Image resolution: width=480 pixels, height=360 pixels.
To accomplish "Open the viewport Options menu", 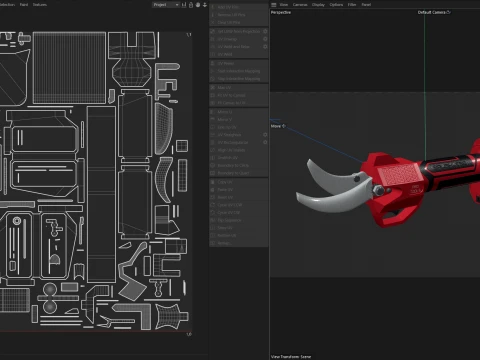I will (x=336, y=5).
